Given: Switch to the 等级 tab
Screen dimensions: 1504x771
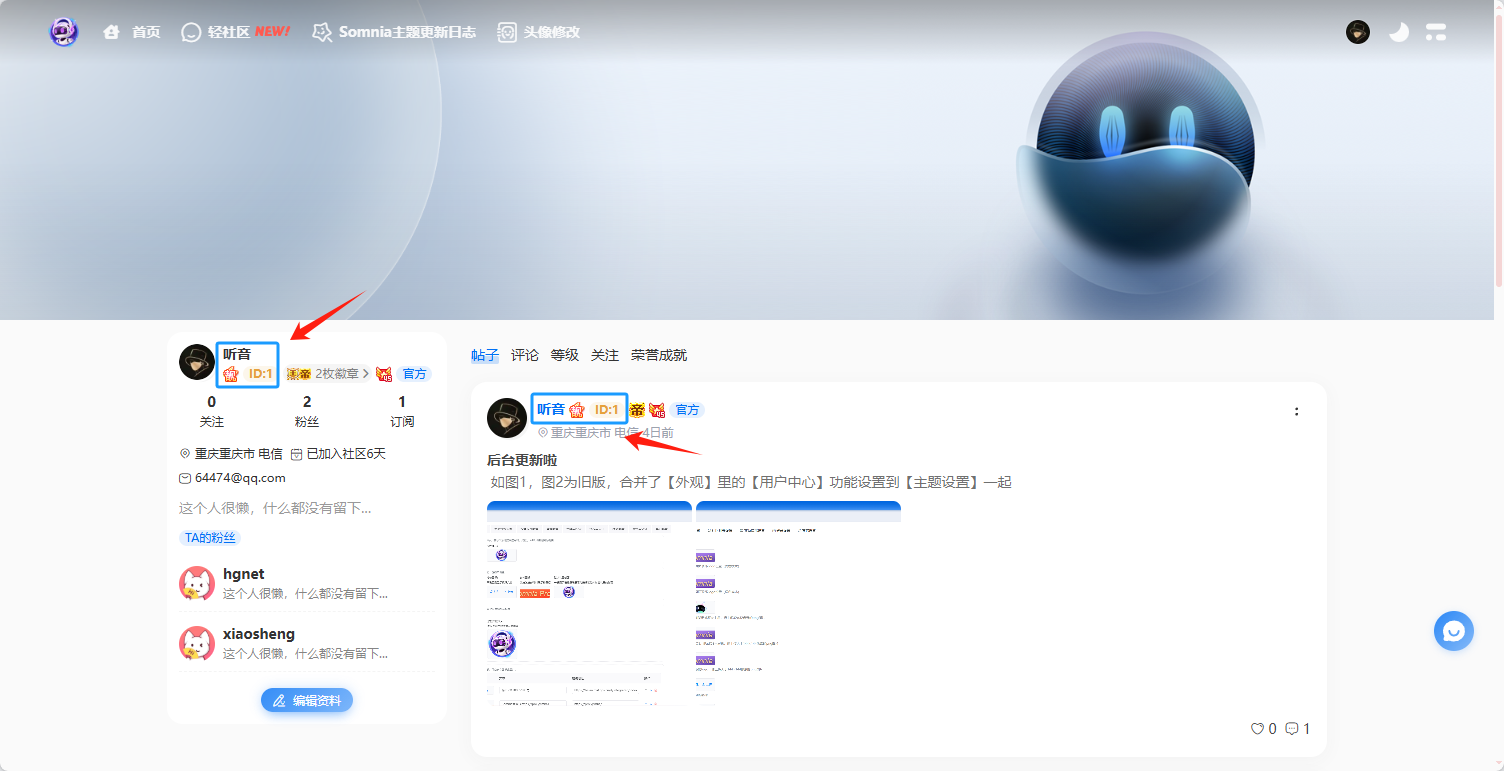Looking at the screenshot, I should (565, 355).
